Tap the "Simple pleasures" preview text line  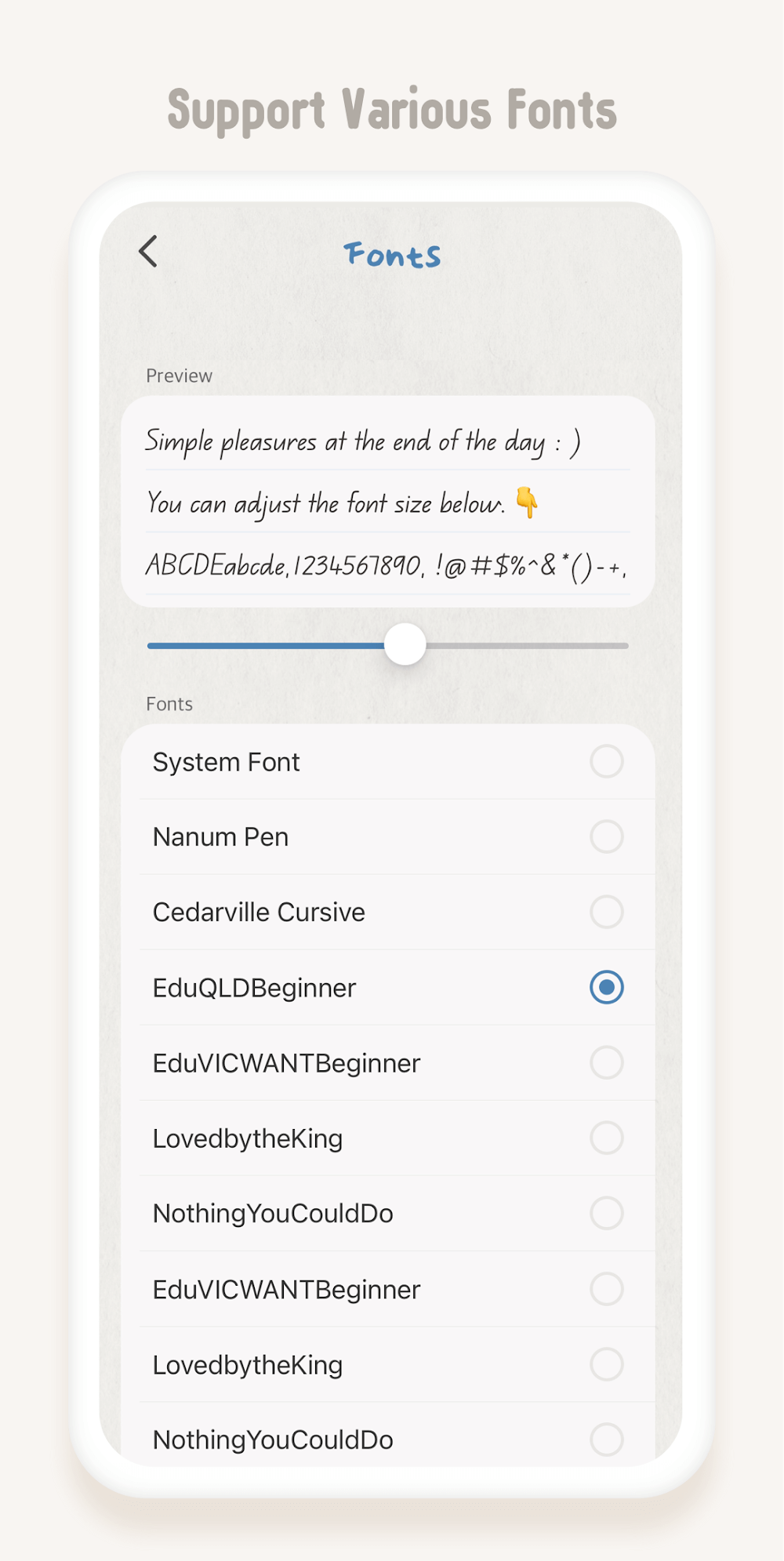362,441
